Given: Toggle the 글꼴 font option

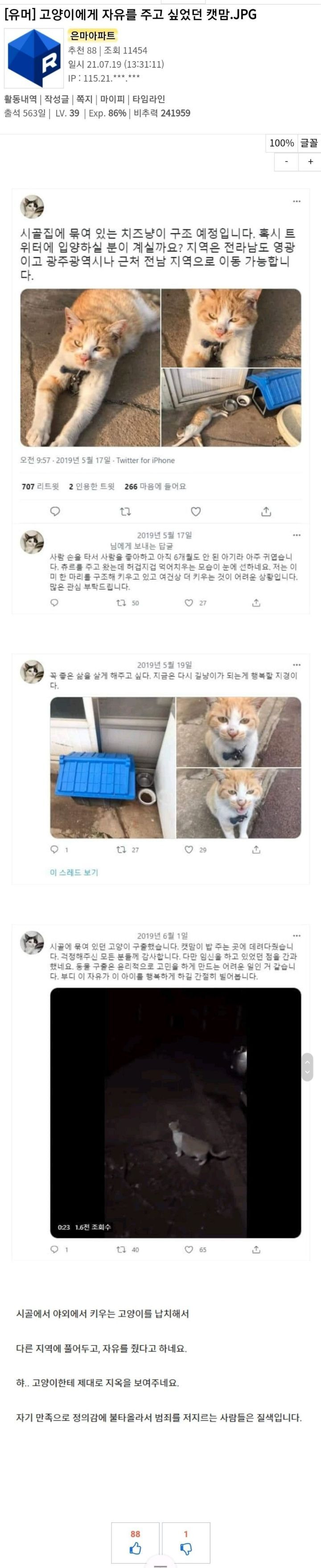Looking at the screenshot, I should pyautogui.click(x=309, y=143).
